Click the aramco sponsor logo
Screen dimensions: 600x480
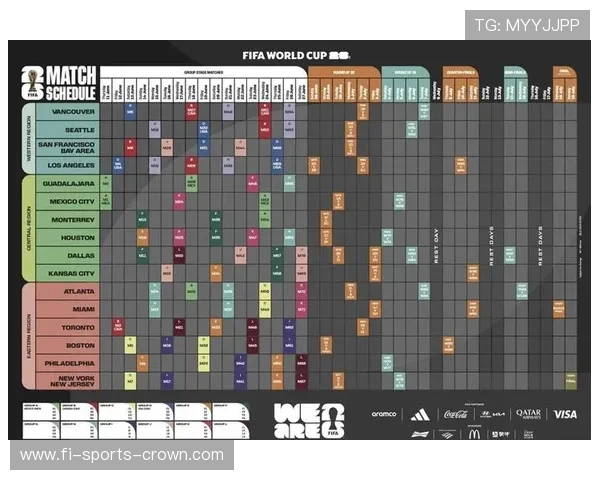click(x=384, y=414)
